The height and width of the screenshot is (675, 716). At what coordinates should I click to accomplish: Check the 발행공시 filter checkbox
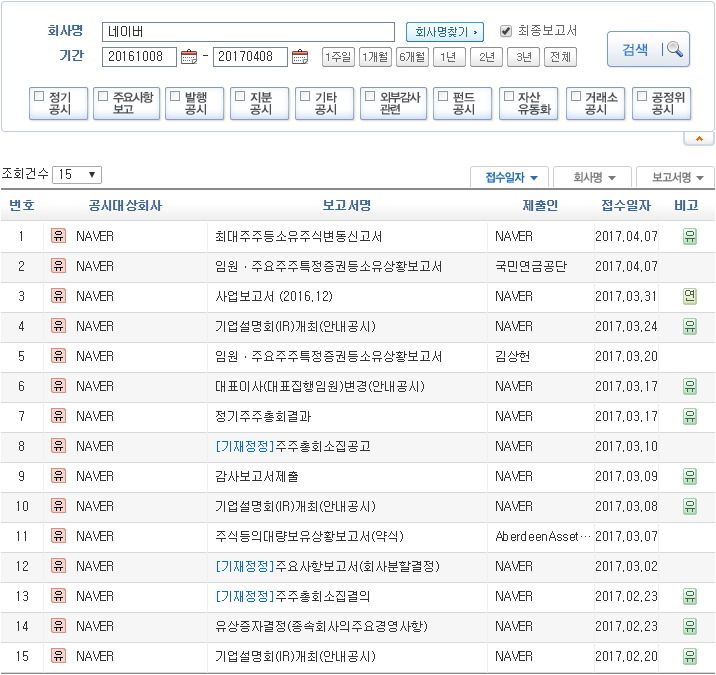[175, 96]
